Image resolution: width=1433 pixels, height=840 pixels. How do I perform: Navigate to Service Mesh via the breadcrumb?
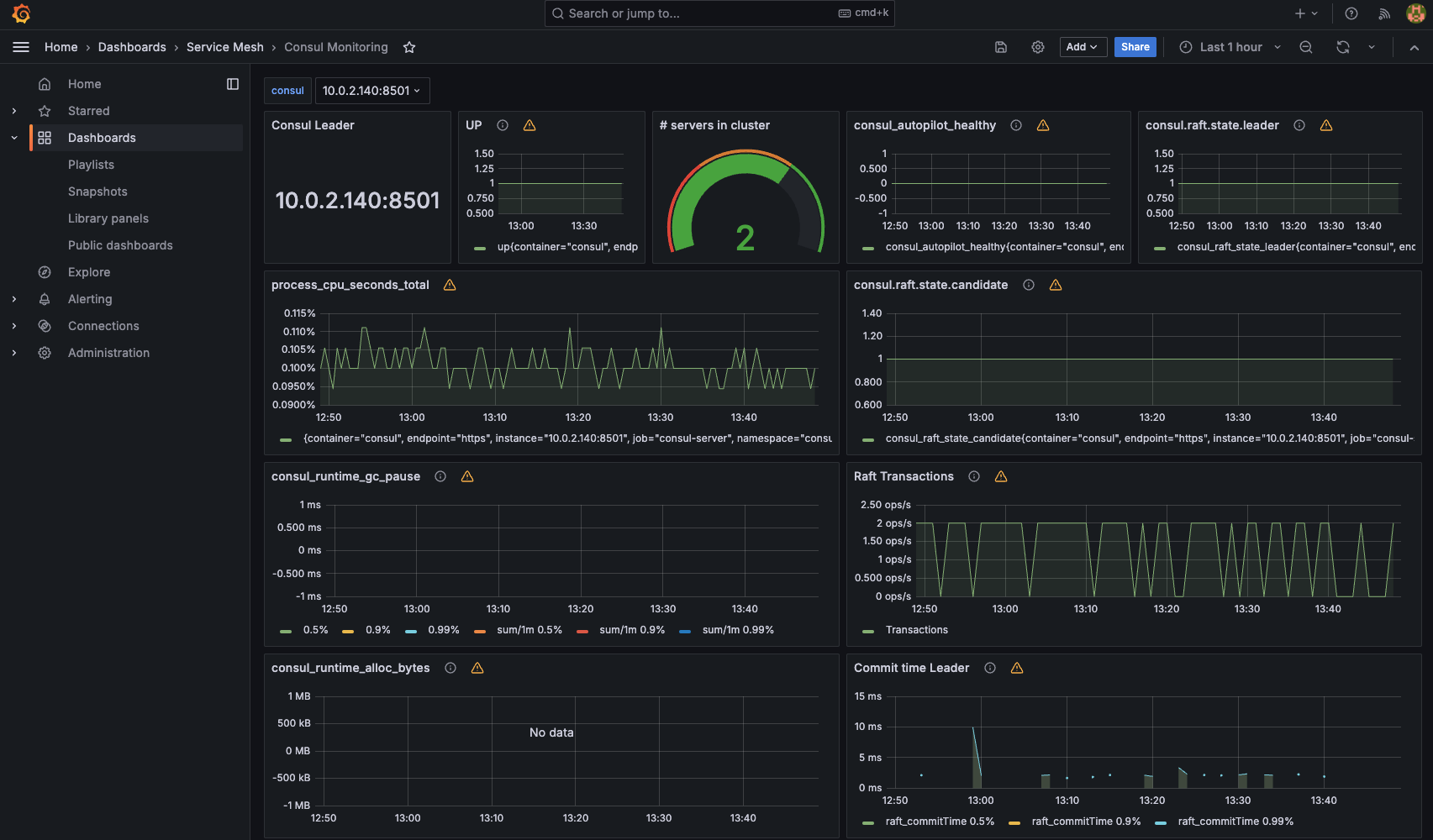click(x=224, y=47)
